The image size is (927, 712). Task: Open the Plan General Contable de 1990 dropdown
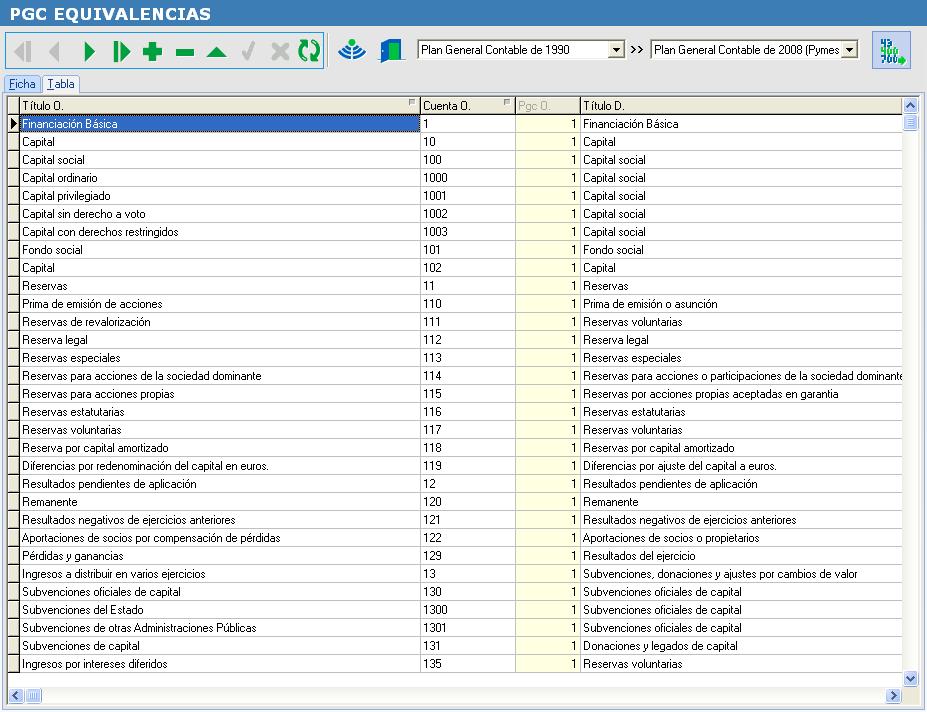click(616, 50)
